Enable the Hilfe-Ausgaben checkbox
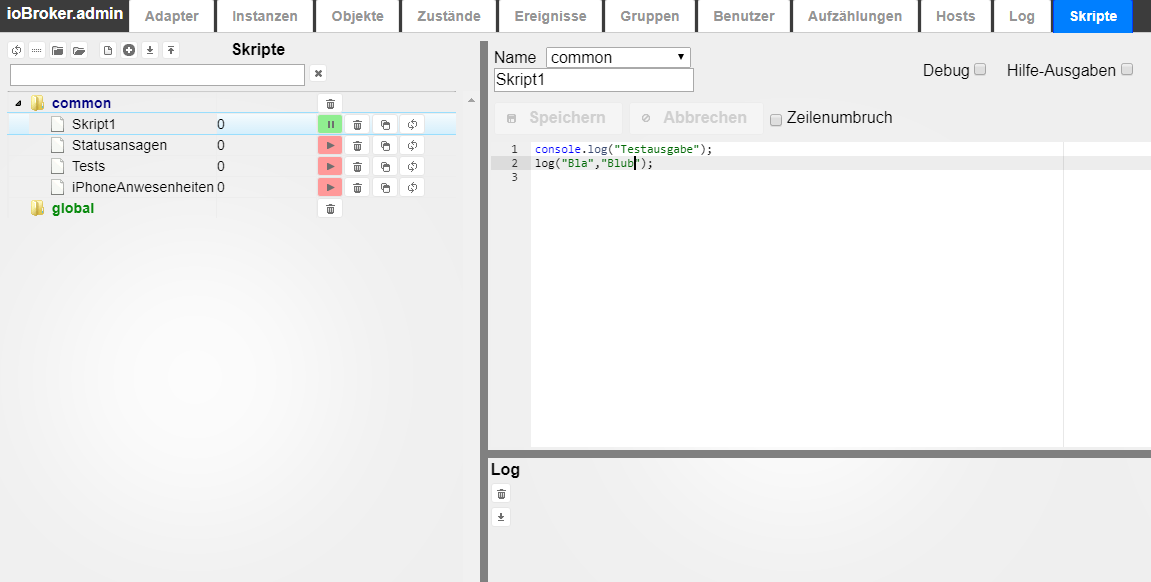 coord(1127,70)
